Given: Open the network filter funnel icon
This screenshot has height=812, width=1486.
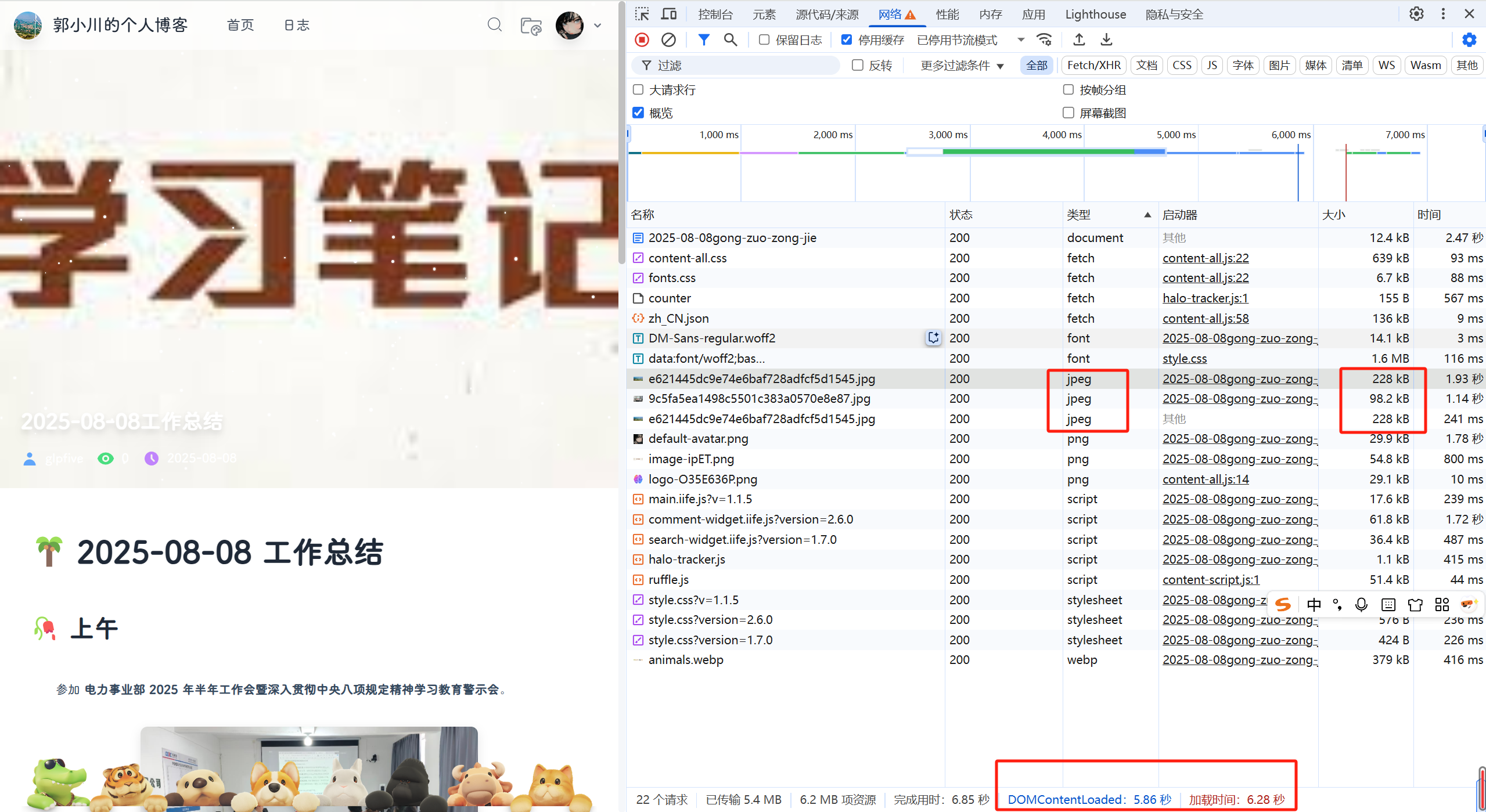Looking at the screenshot, I should [x=703, y=39].
